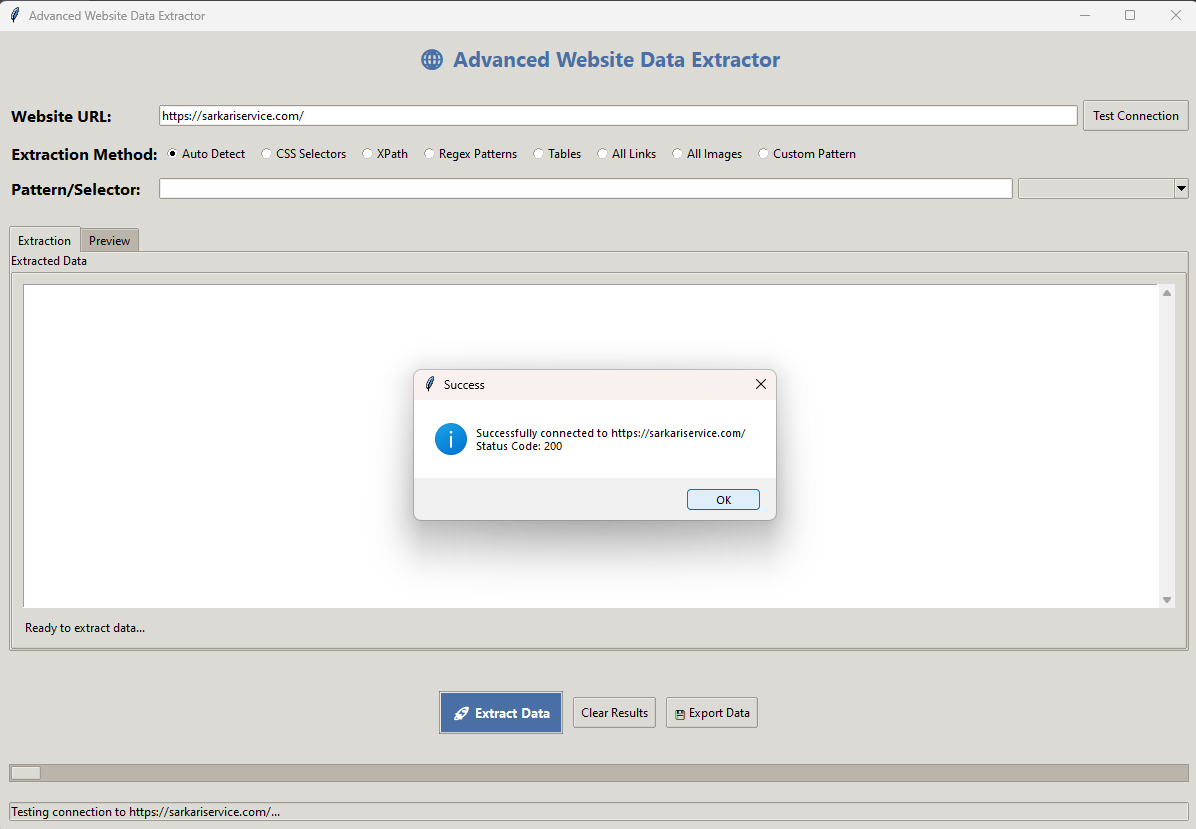Open the Pattern/Selector preset dropdown arrow
The image size is (1196, 829).
pos(1180,188)
